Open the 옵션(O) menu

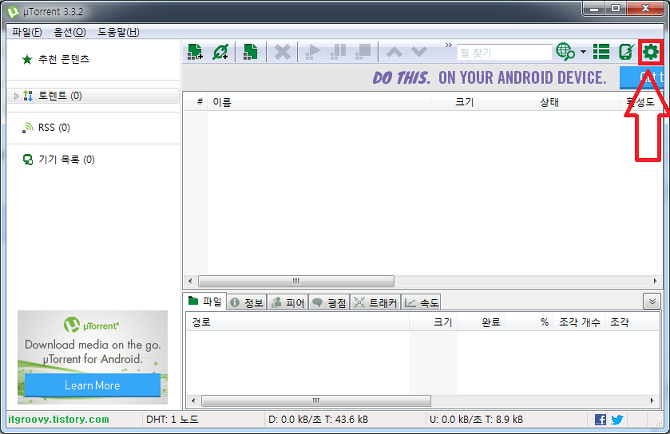click(70, 32)
